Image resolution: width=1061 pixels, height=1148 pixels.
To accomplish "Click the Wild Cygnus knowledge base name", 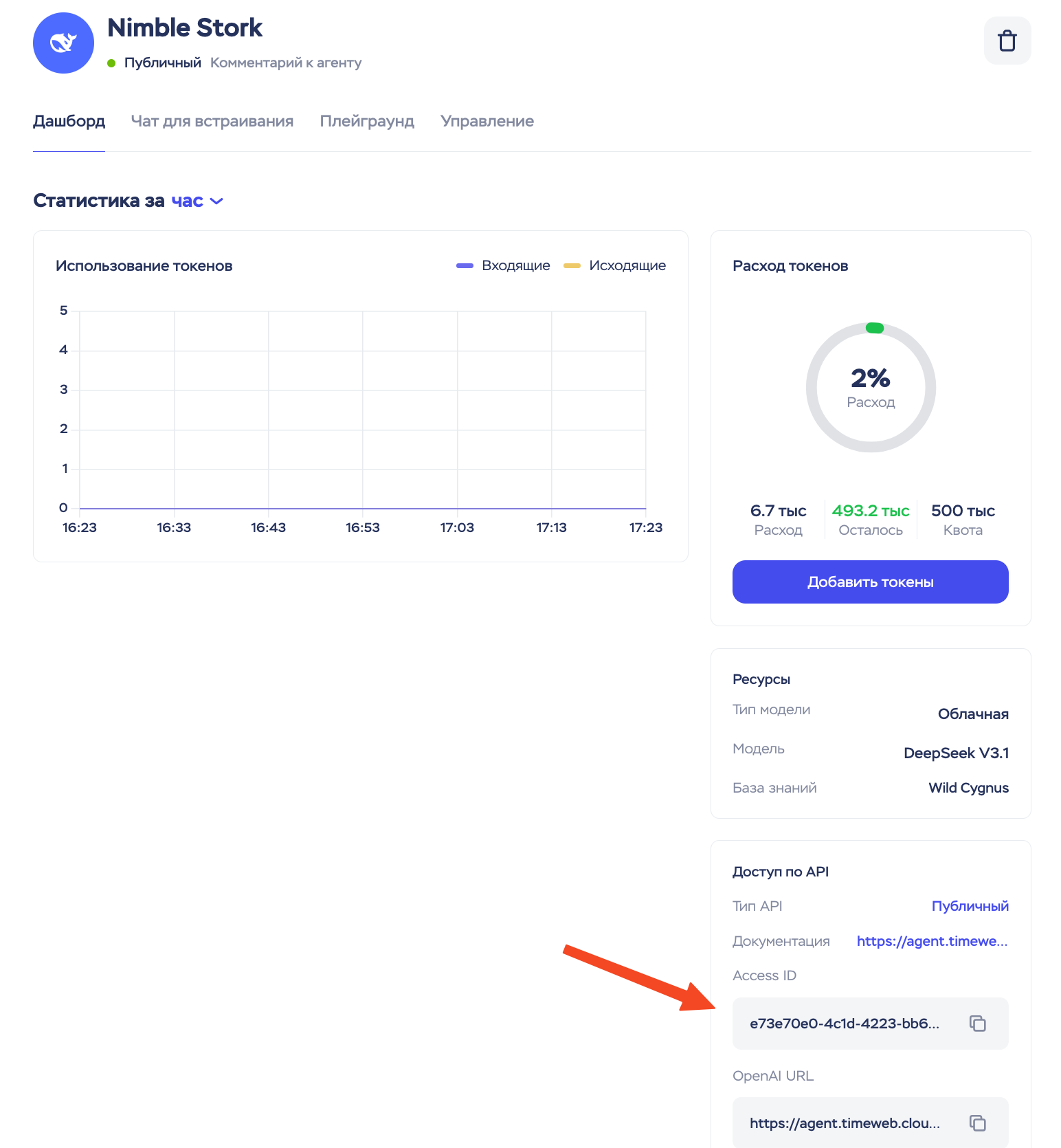I will point(968,788).
